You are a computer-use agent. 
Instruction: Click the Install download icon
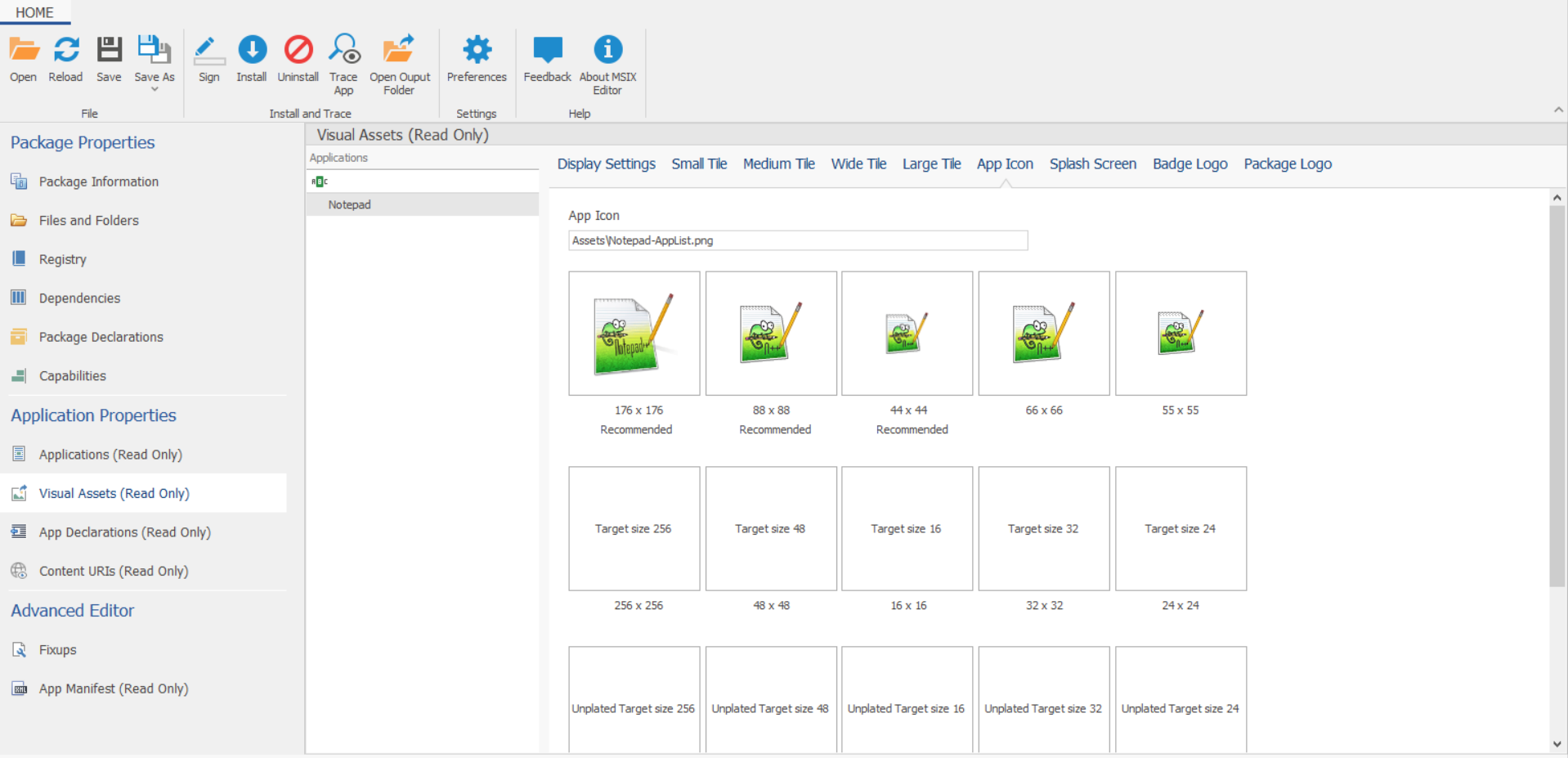click(x=252, y=49)
